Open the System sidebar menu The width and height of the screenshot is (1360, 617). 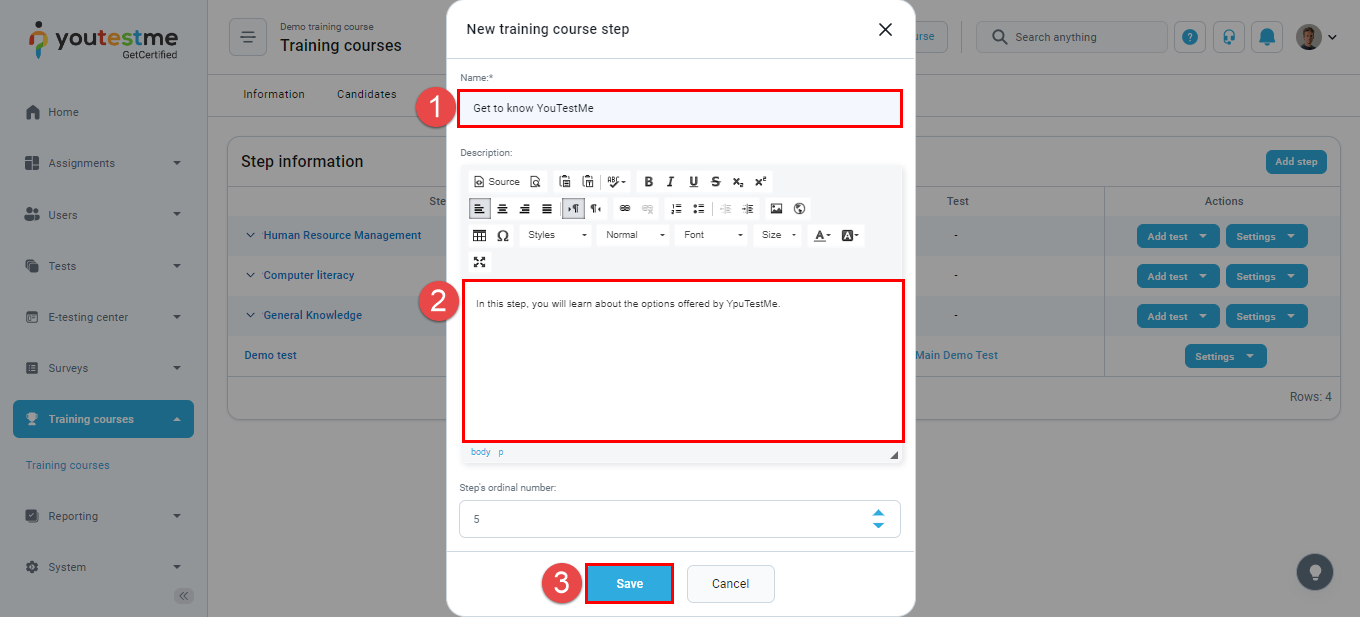coord(103,567)
